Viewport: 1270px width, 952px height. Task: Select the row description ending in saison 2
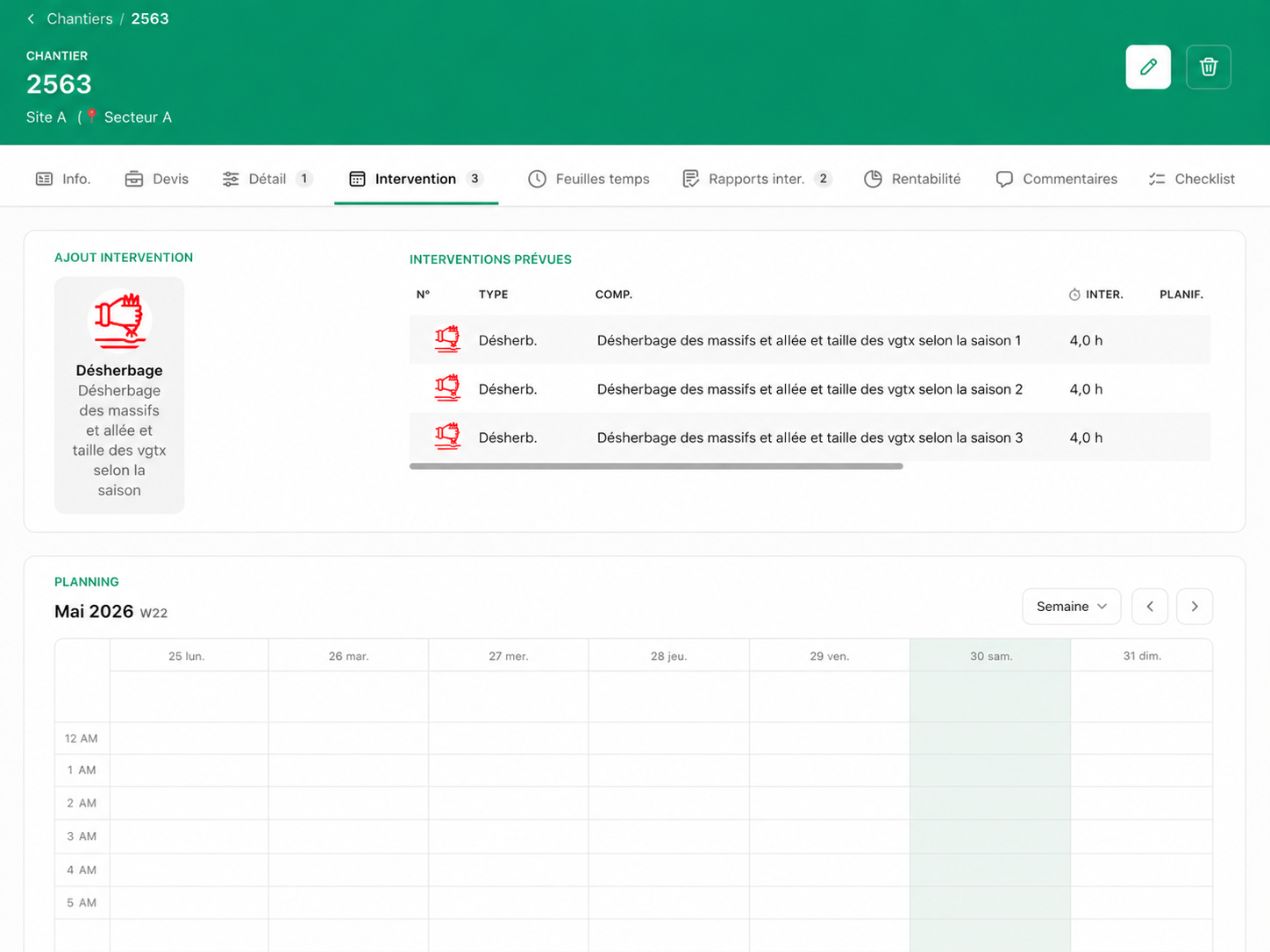click(x=810, y=389)
